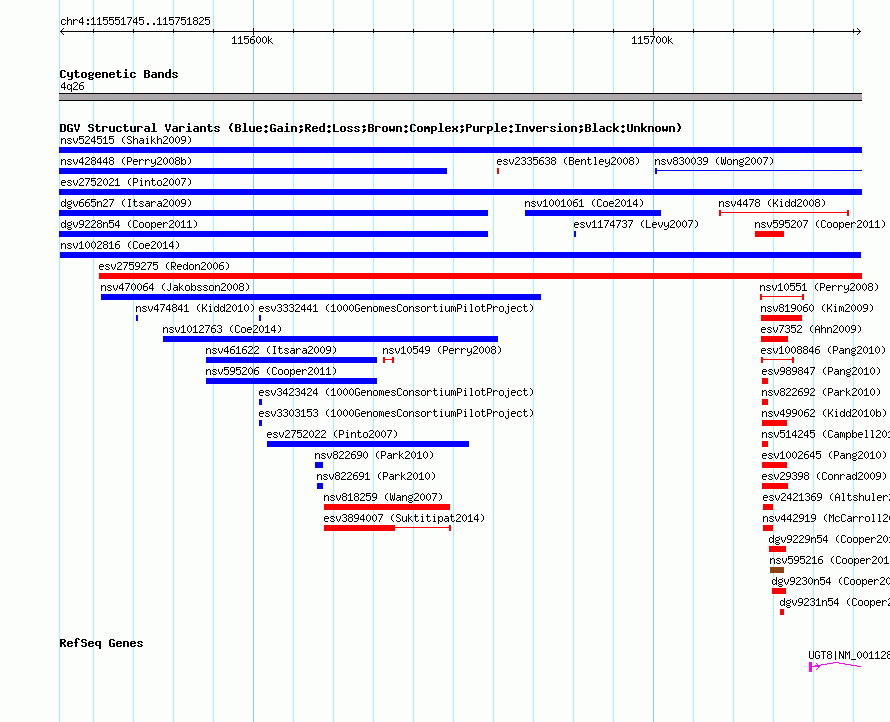Click the magenta UGT8 gene glyph
This screenshot has width=890, height=722.
coord(836,666)
